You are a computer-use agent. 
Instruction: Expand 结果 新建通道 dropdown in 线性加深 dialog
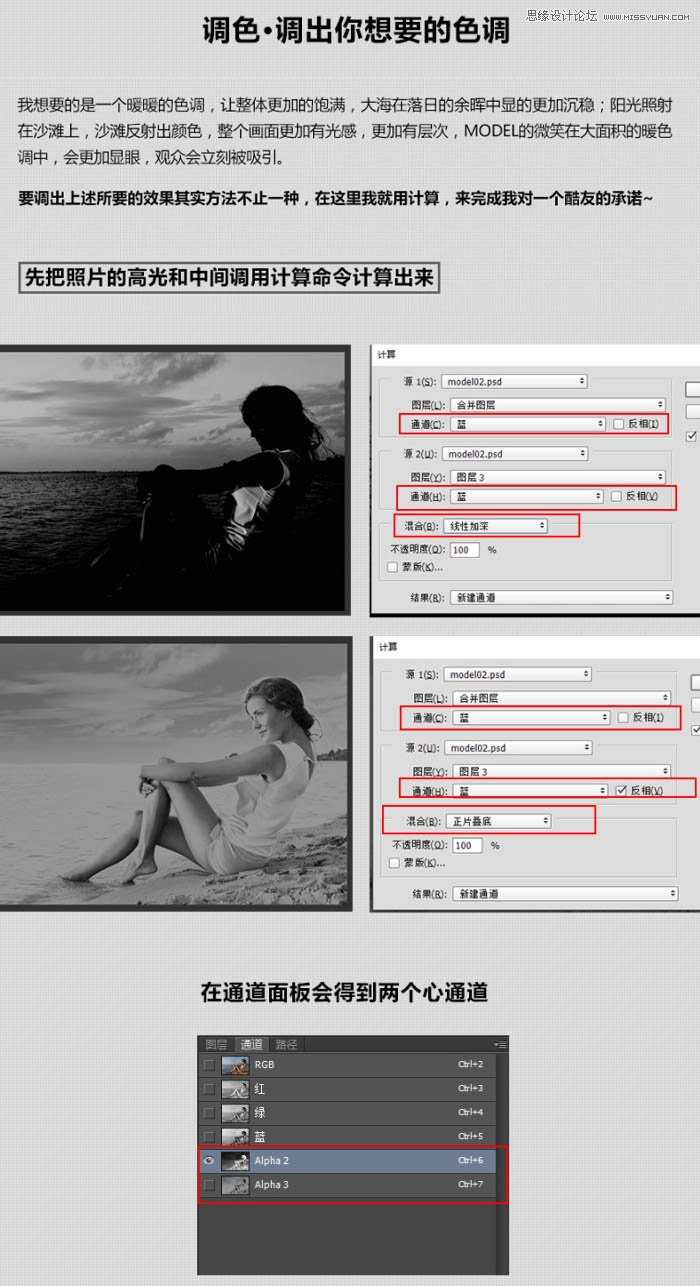tap(561, 597)
